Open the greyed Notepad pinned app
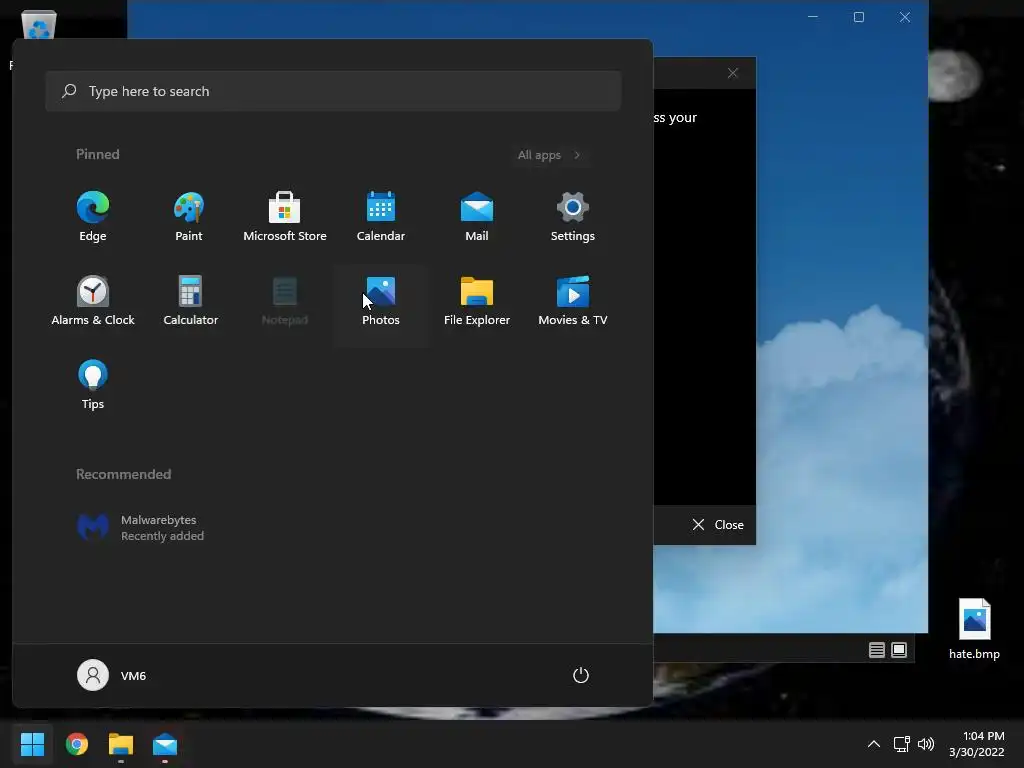 click(x=285, y=301)
